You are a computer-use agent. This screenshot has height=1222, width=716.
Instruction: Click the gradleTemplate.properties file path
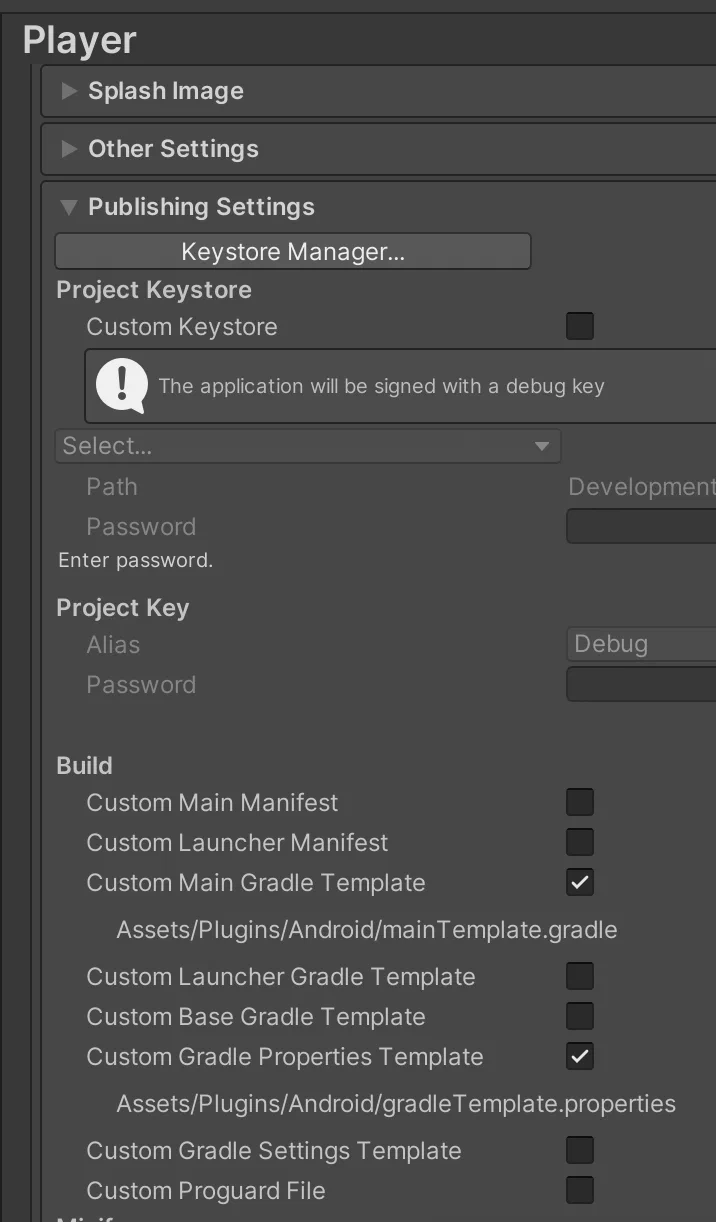396,1104
